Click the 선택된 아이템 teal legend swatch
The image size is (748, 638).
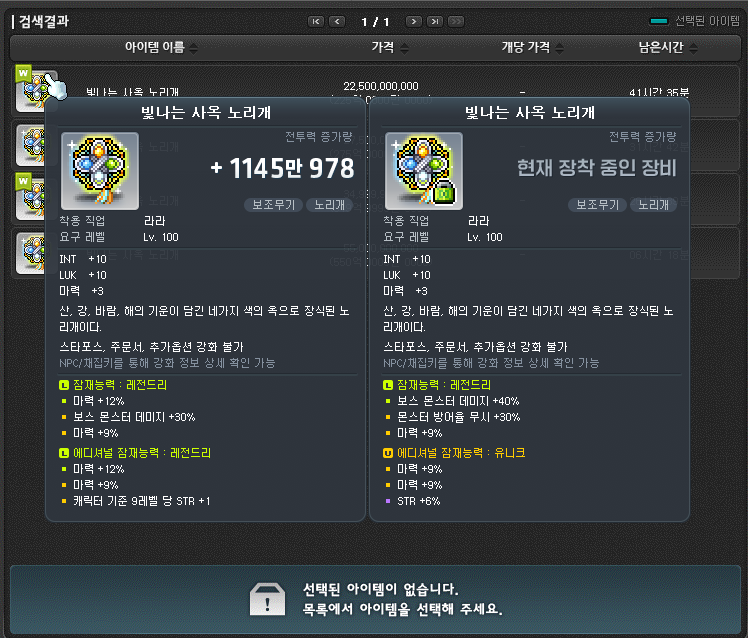point(659,21)
